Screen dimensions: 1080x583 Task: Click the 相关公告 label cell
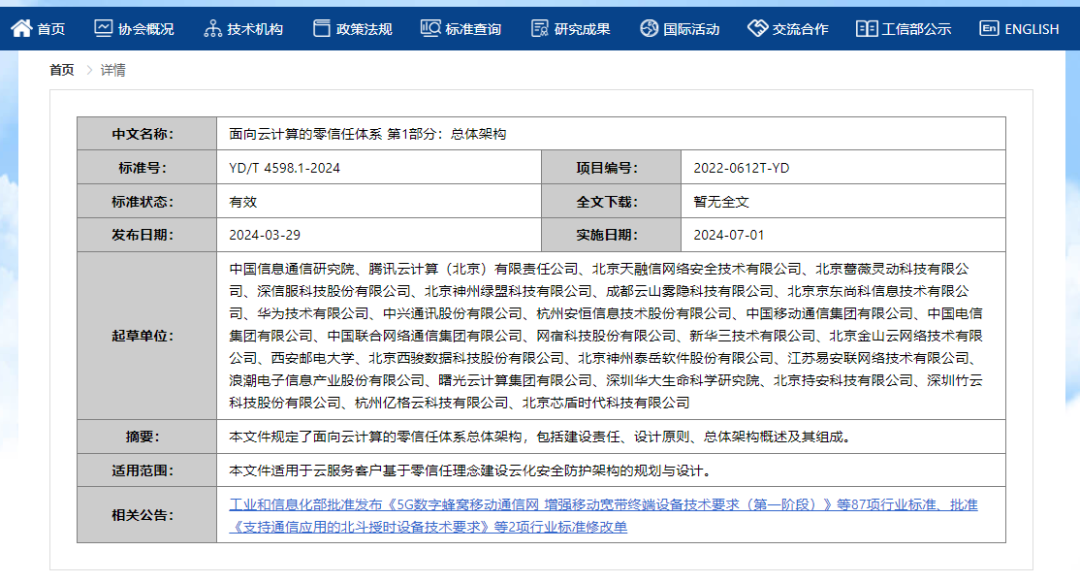coord(147,515)
